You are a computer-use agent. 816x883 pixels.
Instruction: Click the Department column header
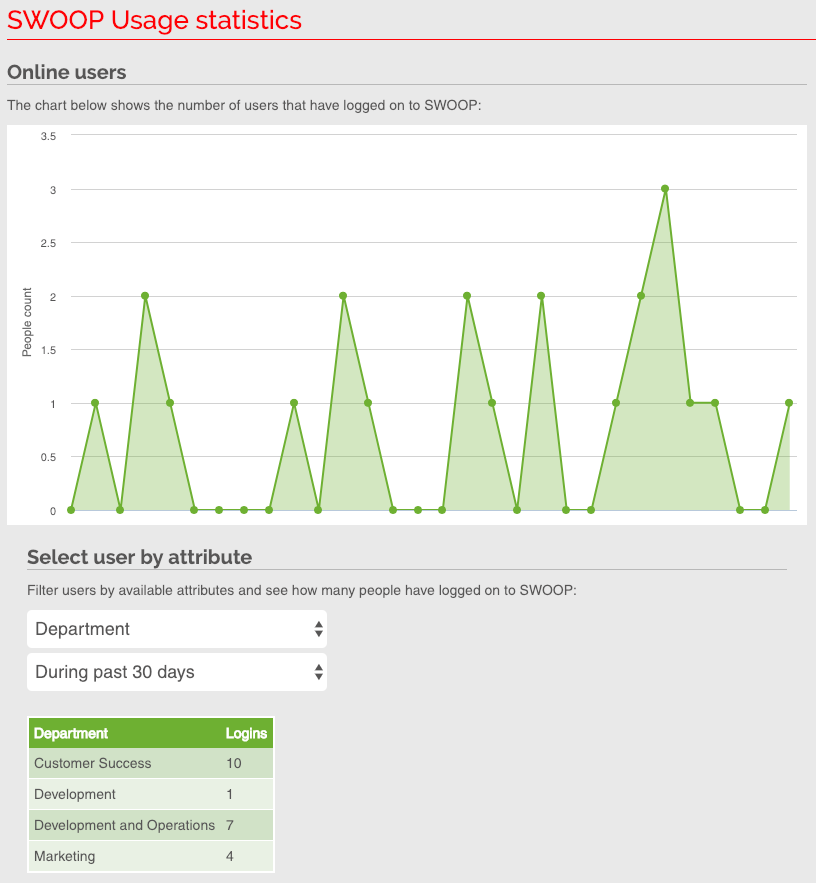(71, 733)
